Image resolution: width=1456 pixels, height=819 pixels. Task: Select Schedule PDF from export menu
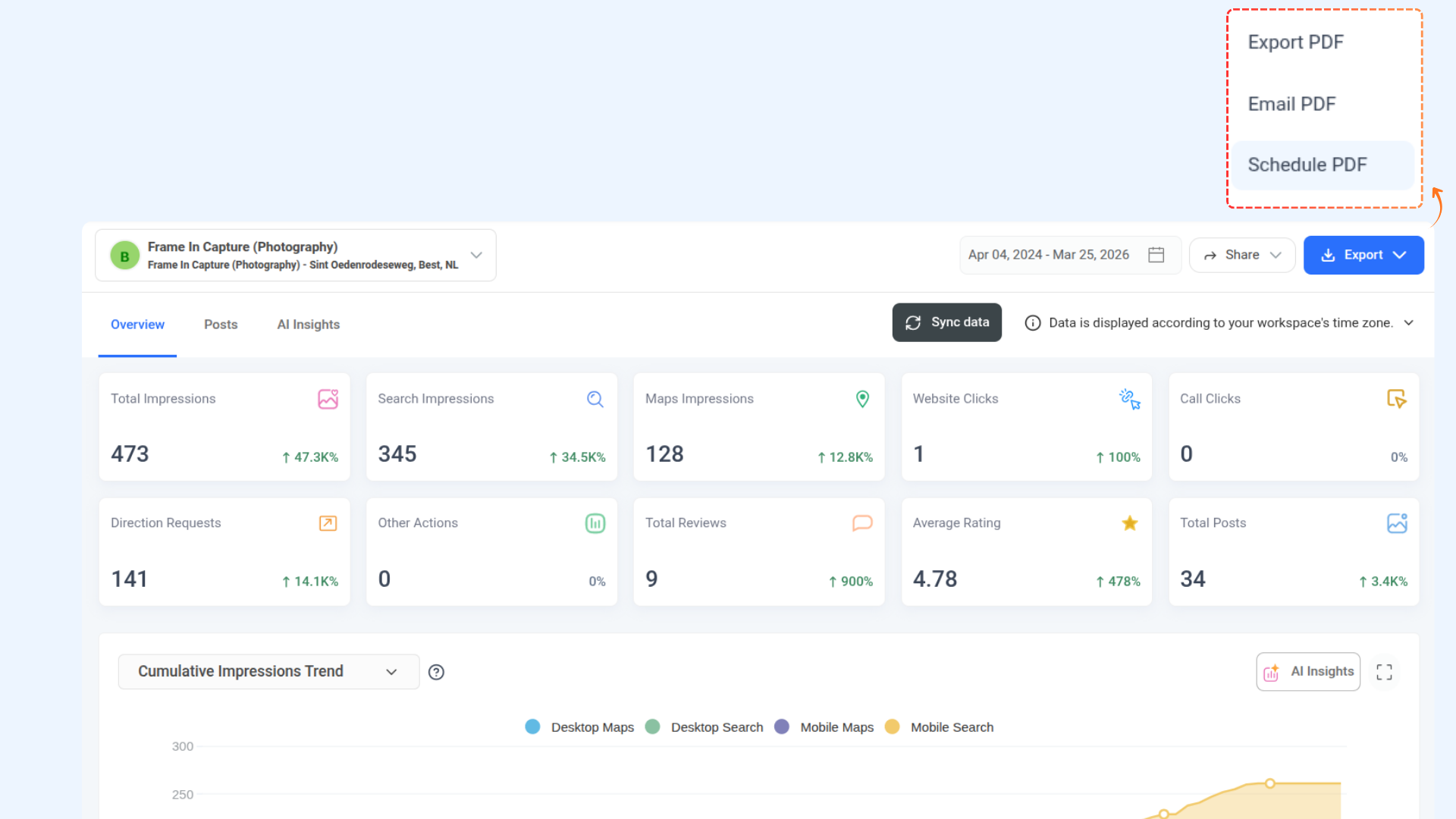(1307, 165)
